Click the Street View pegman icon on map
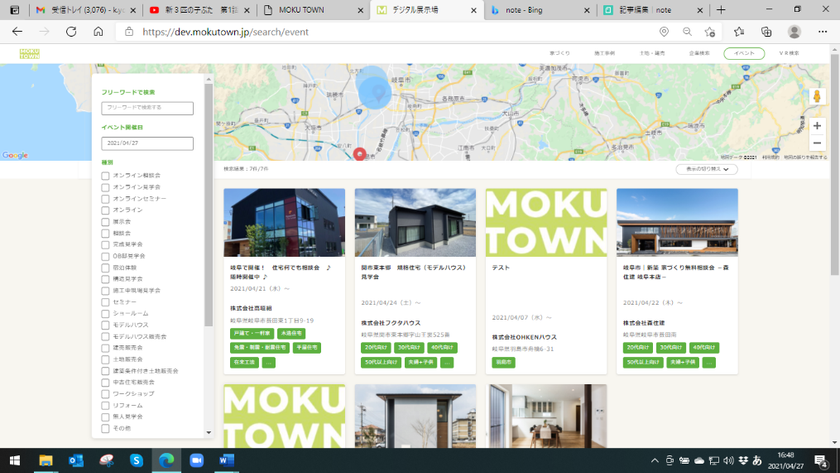Image resolution: width=840 pixels, height=473 pixels. [816, 97]
